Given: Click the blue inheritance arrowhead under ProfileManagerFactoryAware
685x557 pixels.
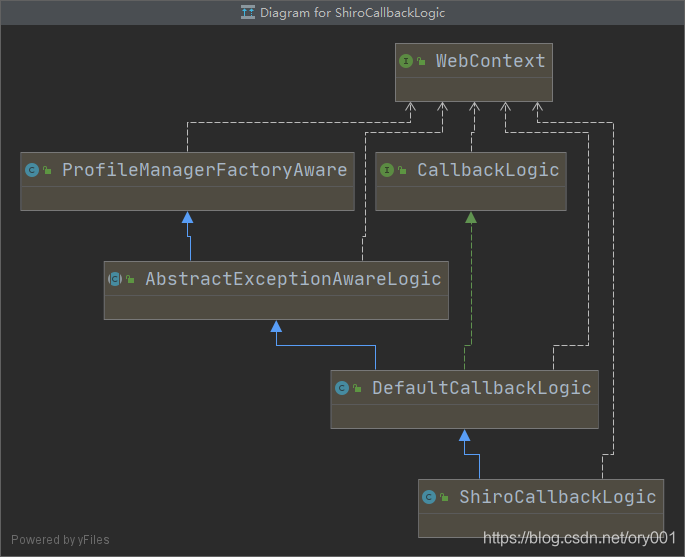Looking at the screenshot, I should point(187,217).
